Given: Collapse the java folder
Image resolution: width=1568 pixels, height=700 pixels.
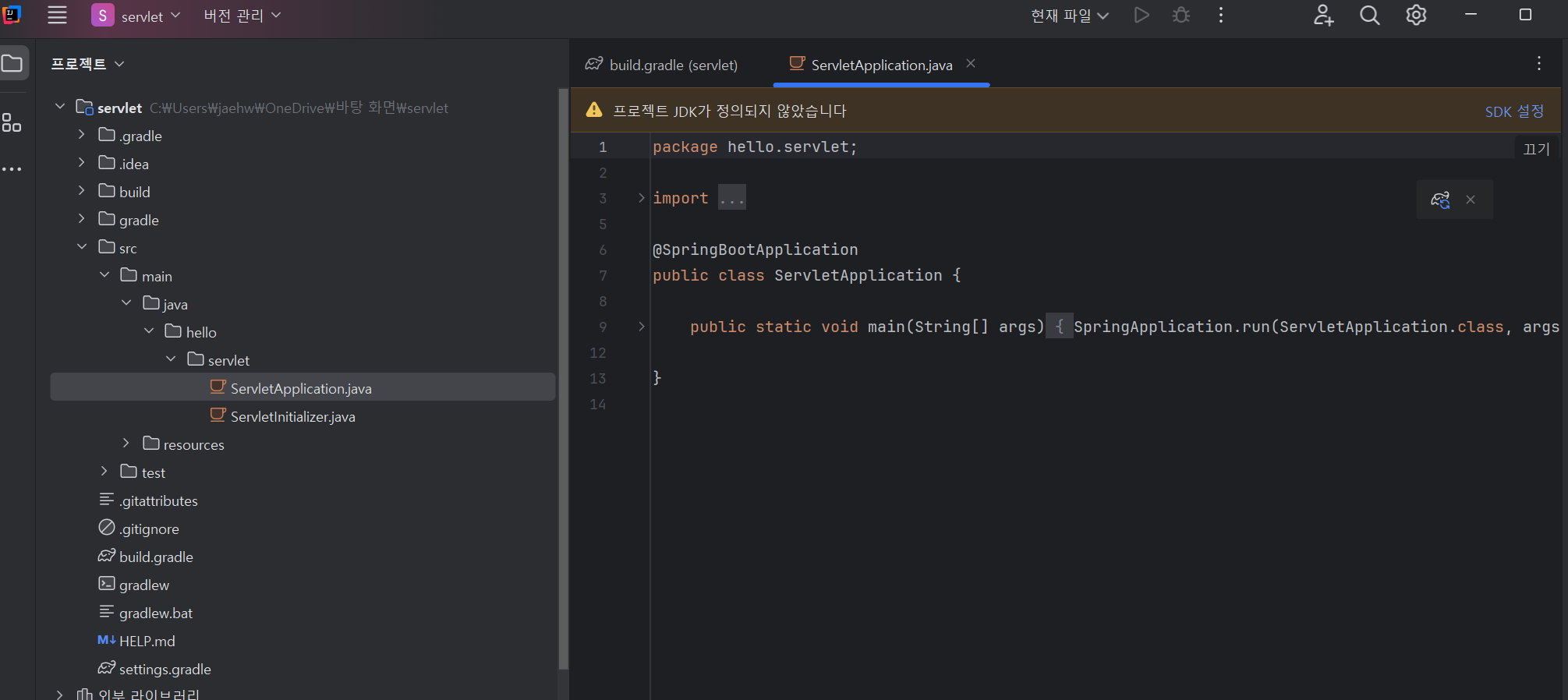Looking at the screenshot, I should [x=126, y=303].
